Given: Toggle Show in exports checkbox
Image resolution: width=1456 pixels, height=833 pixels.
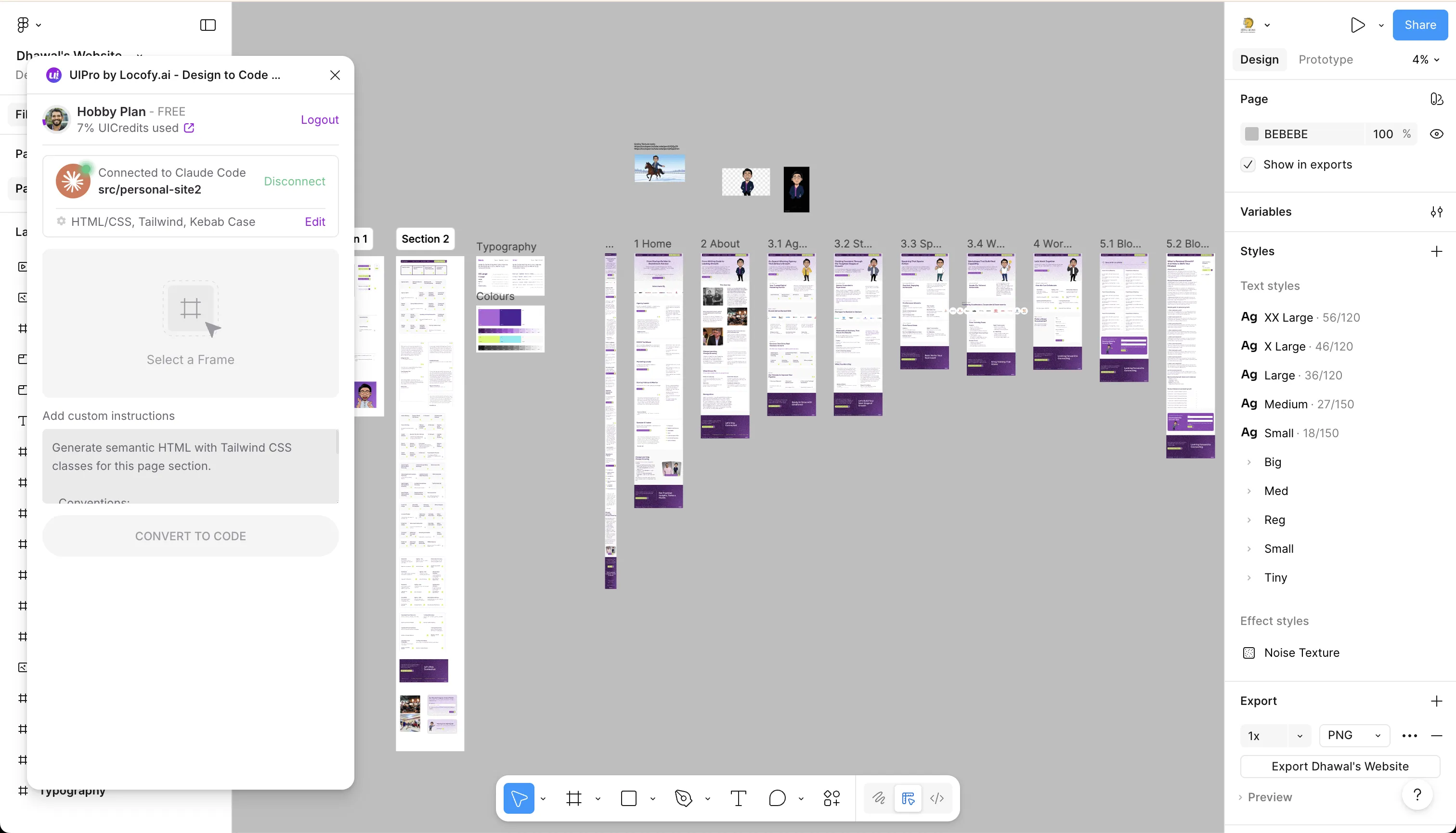Looking at the screenshot, I should 1248,164.
